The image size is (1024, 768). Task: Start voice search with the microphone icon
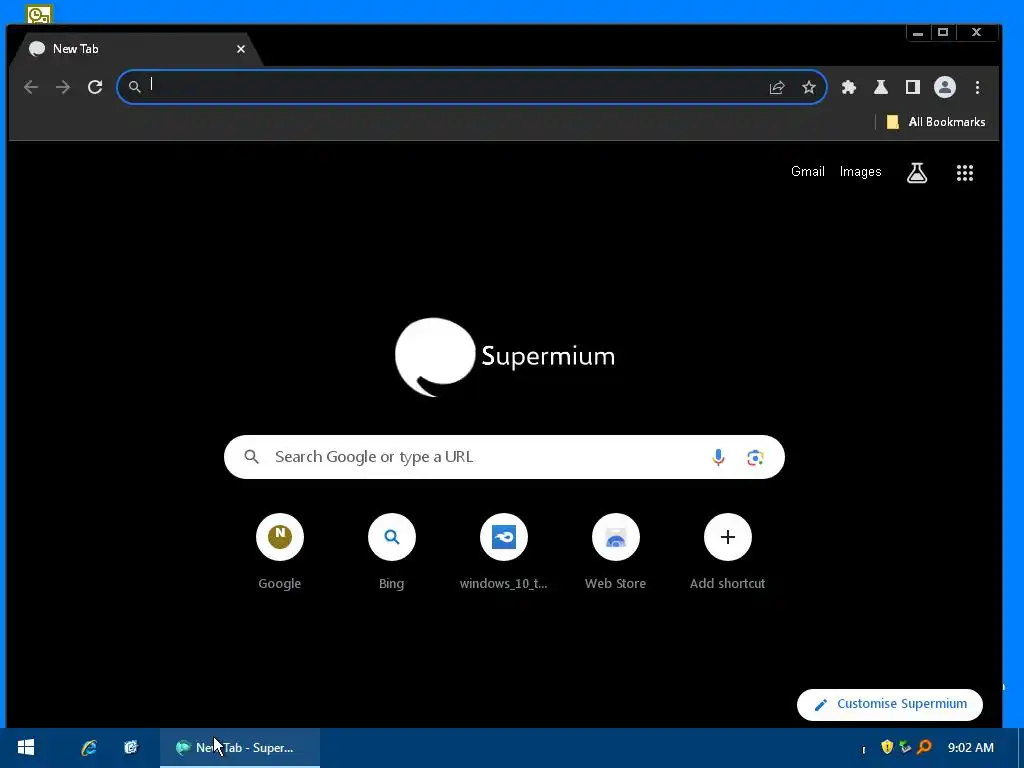(x=718, y=457)
